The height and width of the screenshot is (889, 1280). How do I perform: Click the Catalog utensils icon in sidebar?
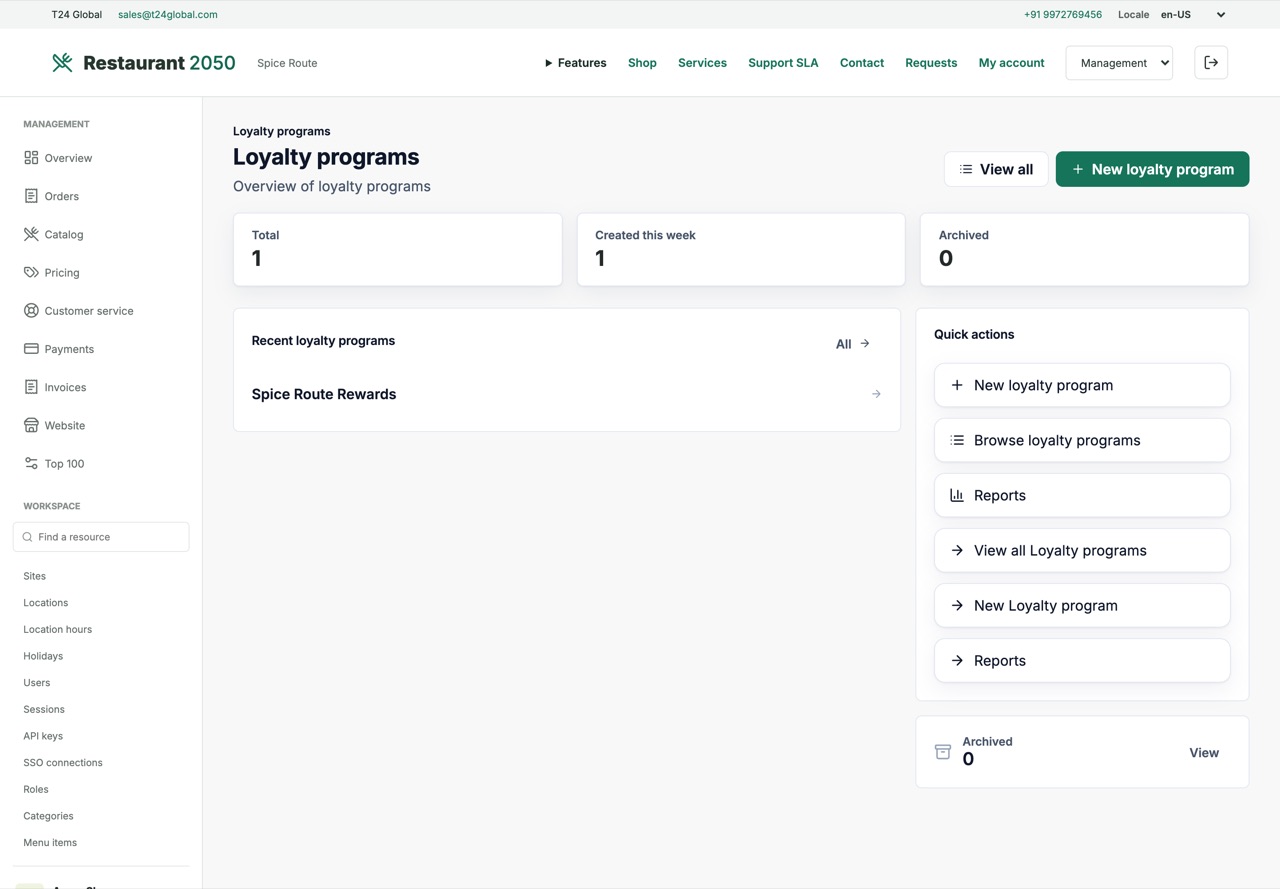31,234
